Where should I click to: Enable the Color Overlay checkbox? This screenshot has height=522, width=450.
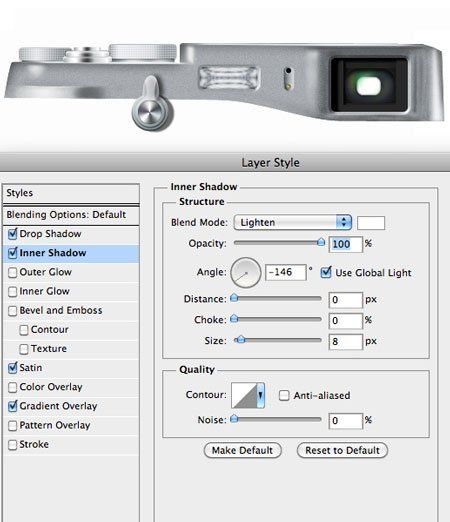(x=12, y=387)
